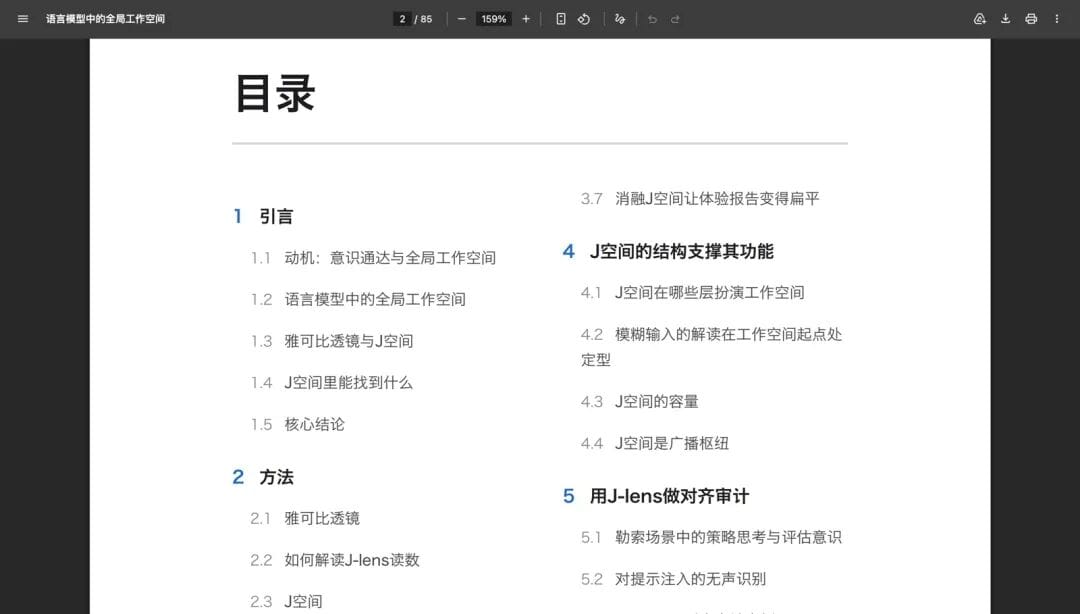Open TOC link 1.1 动机：意识通达与全局工作空间
The width and height of the screenshot is (1080, 614).
(x=373, y=258)
